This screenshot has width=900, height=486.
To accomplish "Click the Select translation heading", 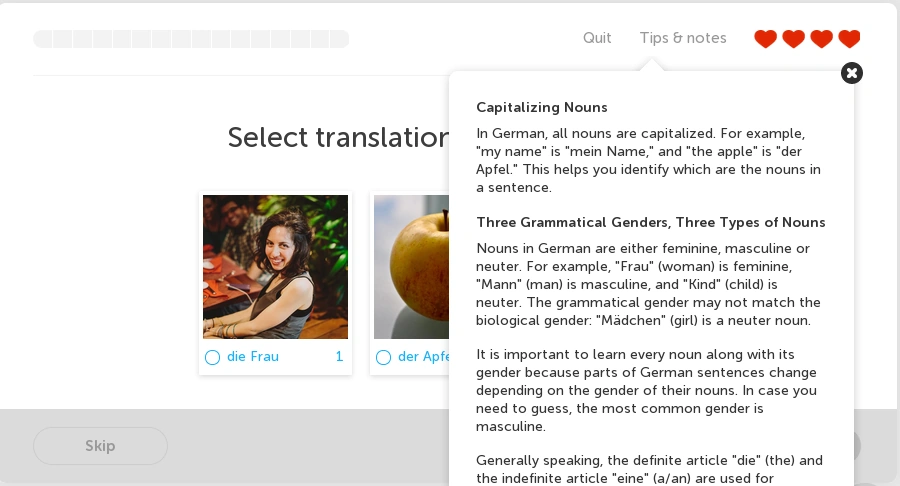I will [x=338, y=137].
